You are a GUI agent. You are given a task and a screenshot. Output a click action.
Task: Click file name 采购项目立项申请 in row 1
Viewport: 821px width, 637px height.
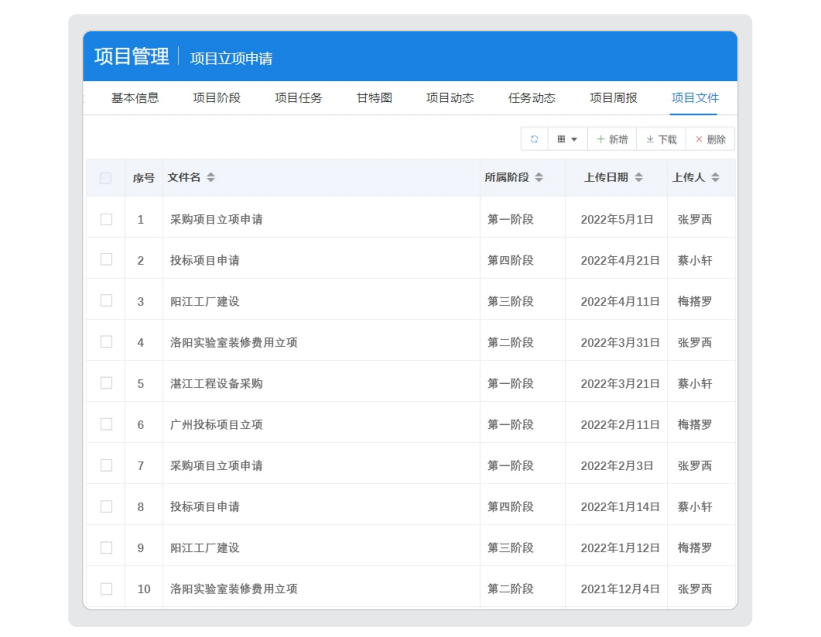tap(216, 219)
